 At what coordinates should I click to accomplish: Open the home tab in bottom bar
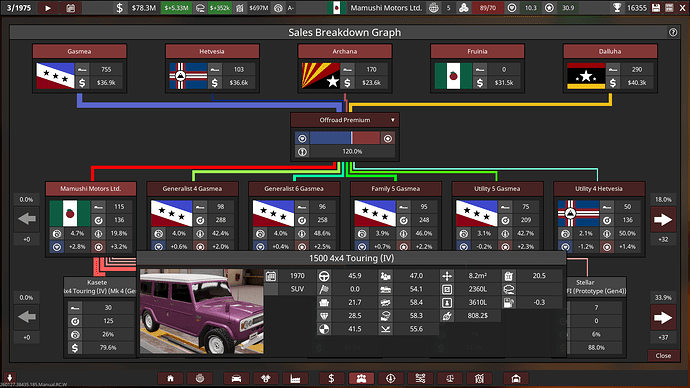click(x=170, y=378)
